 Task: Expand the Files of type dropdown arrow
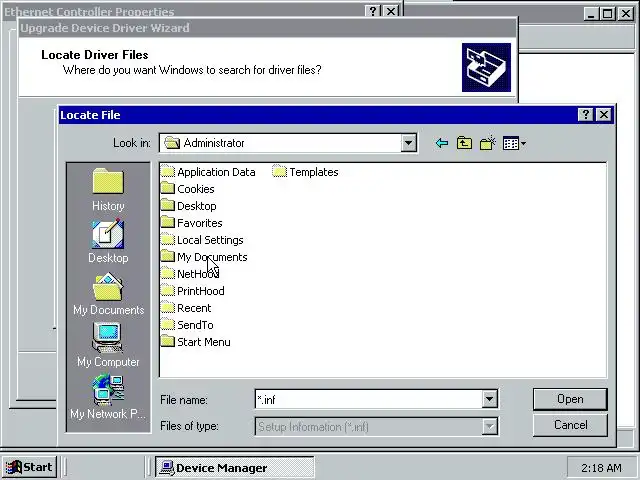pyautogui.click(x=489, y=427)
